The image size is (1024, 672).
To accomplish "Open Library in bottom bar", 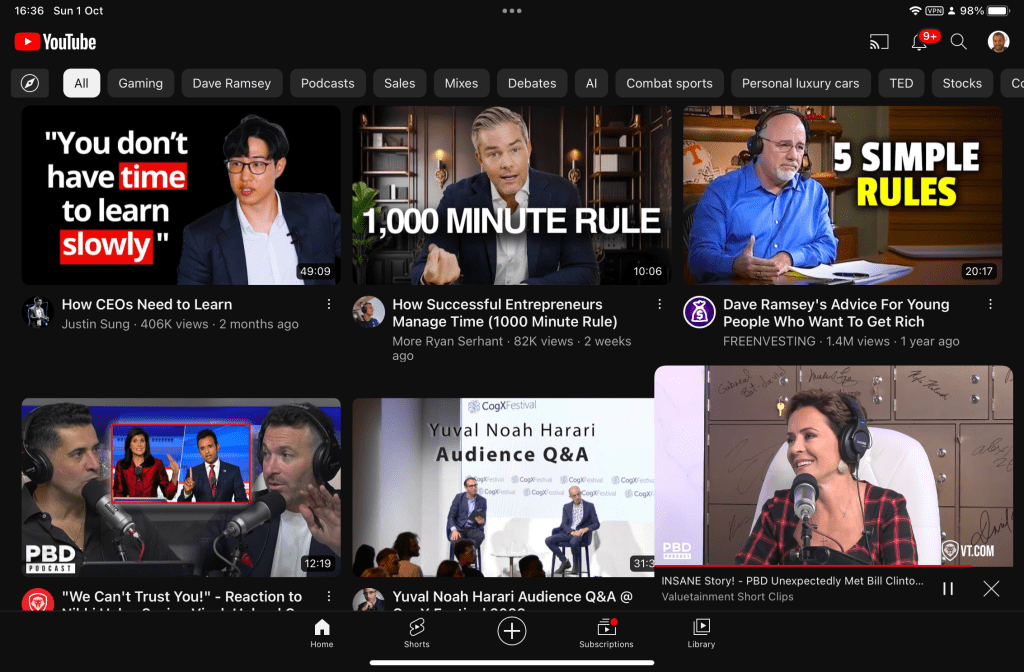I will point(701,633).
